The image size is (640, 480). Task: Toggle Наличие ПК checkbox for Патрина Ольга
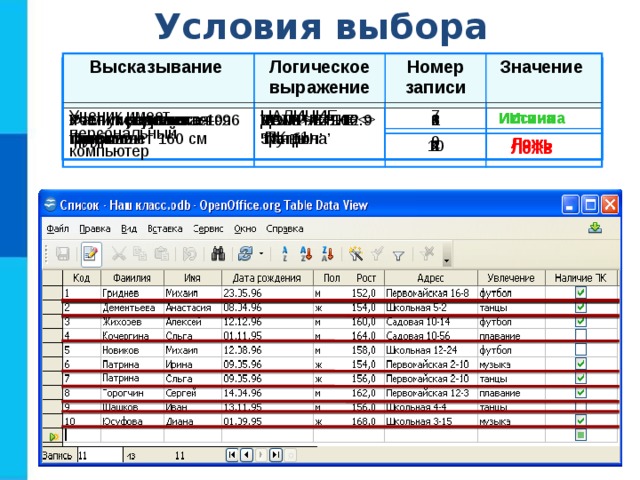(x=580, y=378)
